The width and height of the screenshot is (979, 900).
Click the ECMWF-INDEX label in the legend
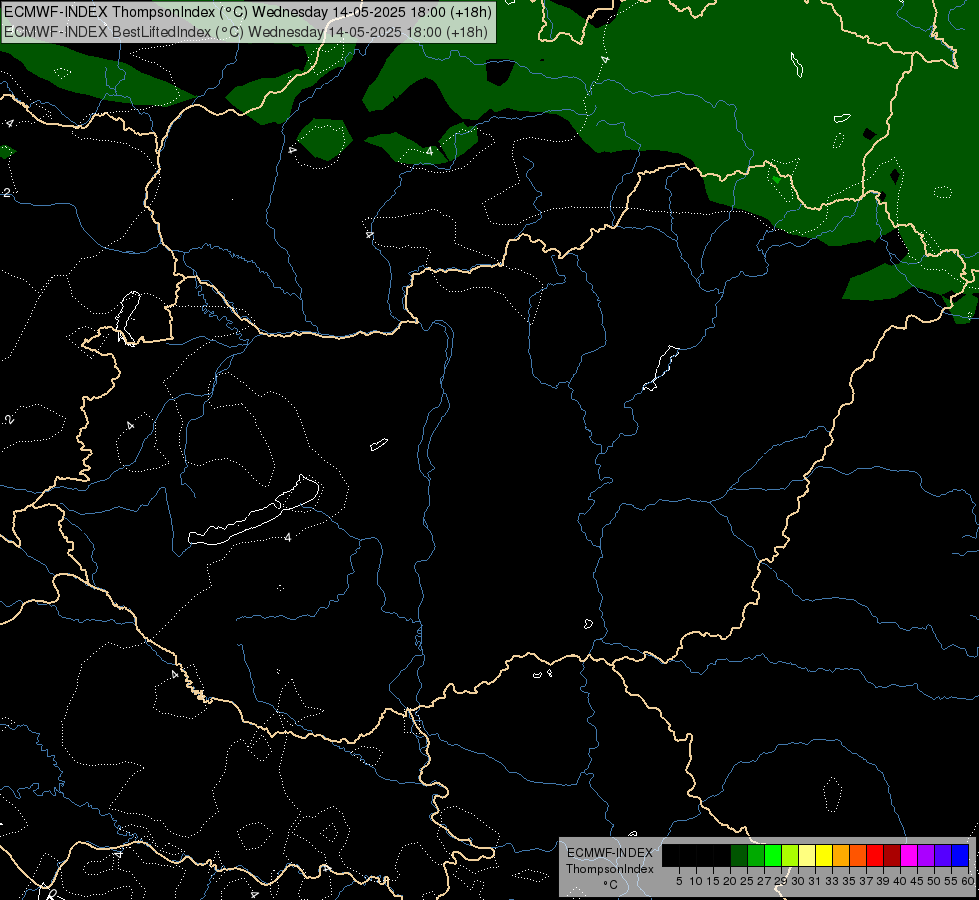tap(610, 853)
